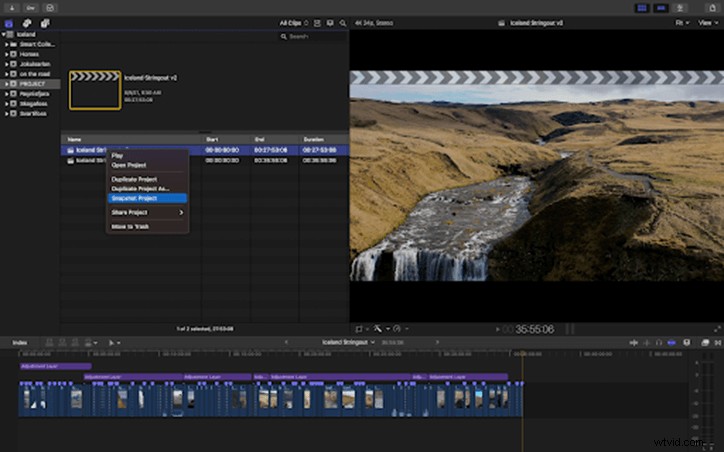Open the viewer View dropdown menu
724x452 pixels.
pyautogui.click(x=707, y=23)
